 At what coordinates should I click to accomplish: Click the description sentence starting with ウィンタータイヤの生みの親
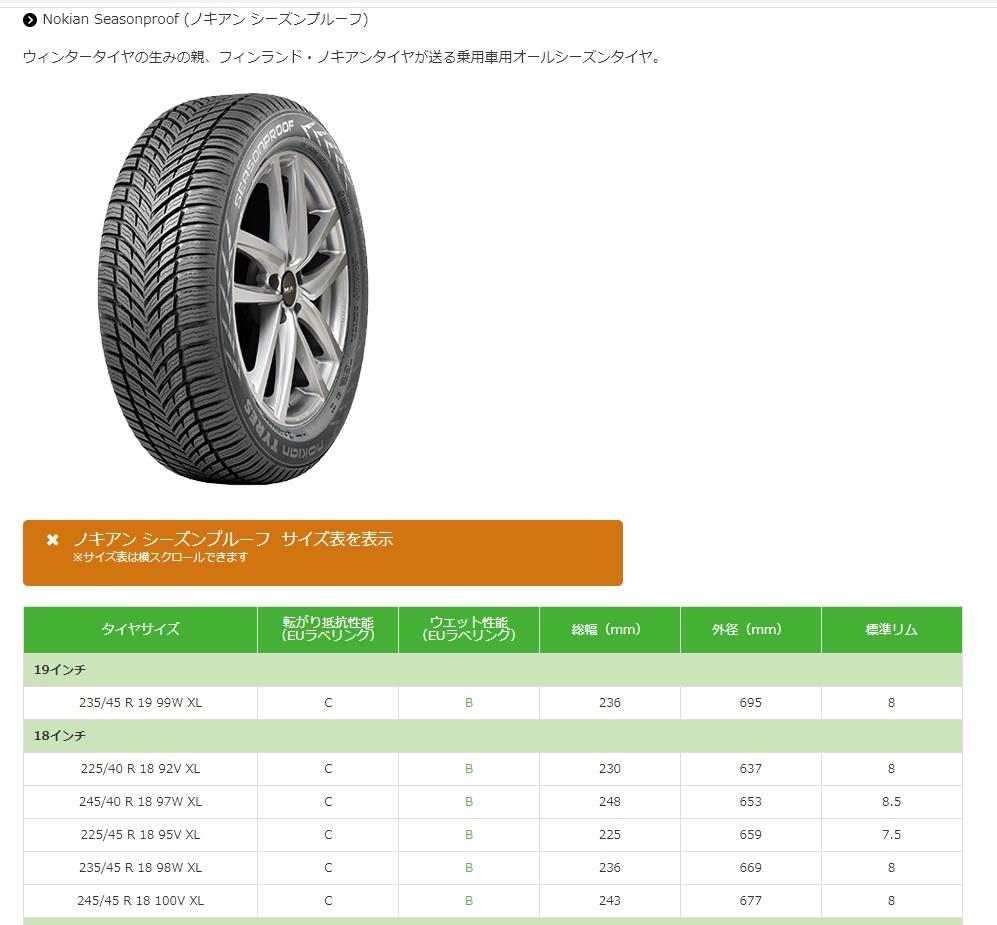344,57
